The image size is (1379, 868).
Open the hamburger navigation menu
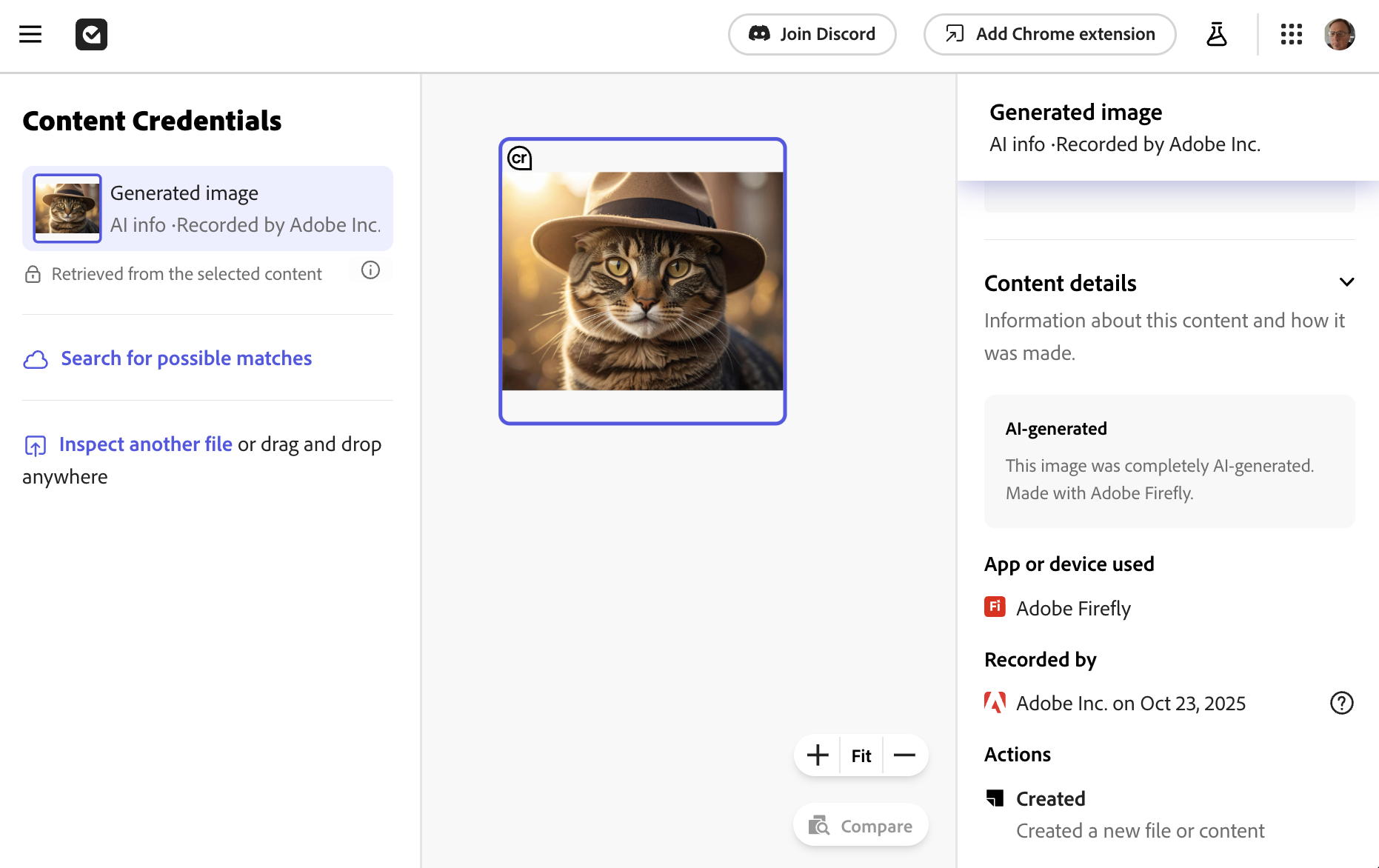pos(30,34)
